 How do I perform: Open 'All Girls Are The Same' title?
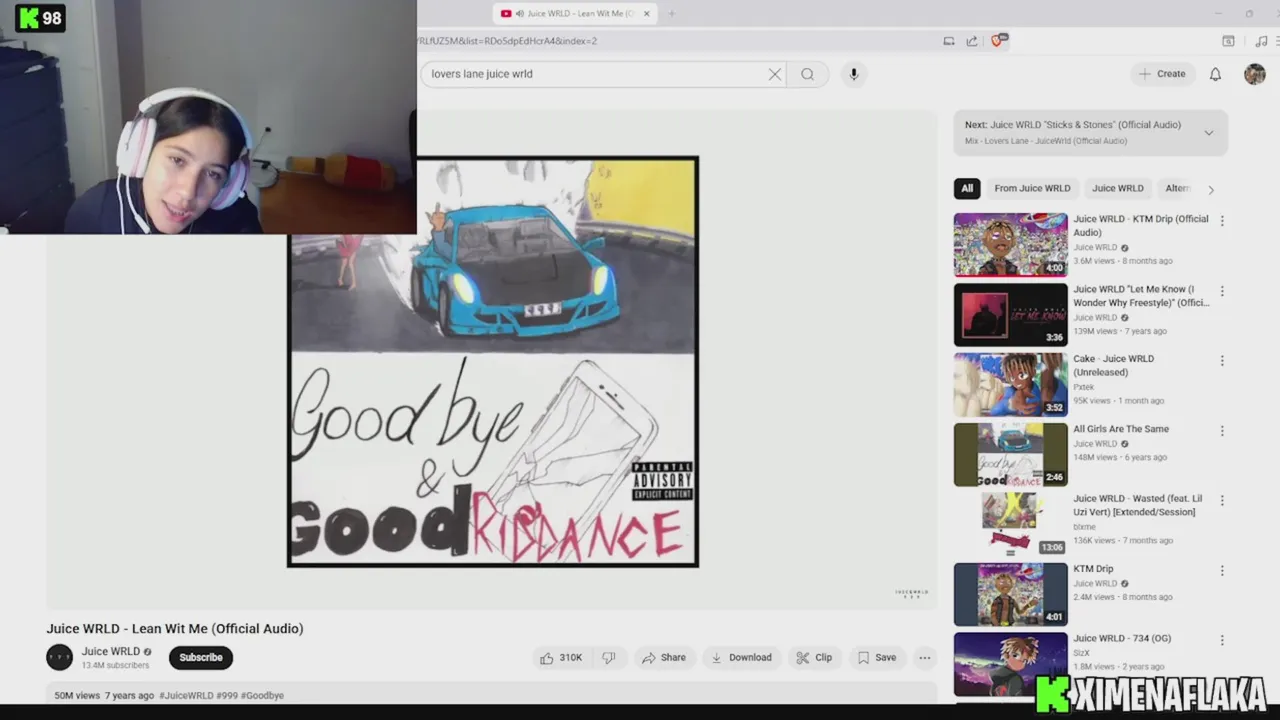(1121, 429)
